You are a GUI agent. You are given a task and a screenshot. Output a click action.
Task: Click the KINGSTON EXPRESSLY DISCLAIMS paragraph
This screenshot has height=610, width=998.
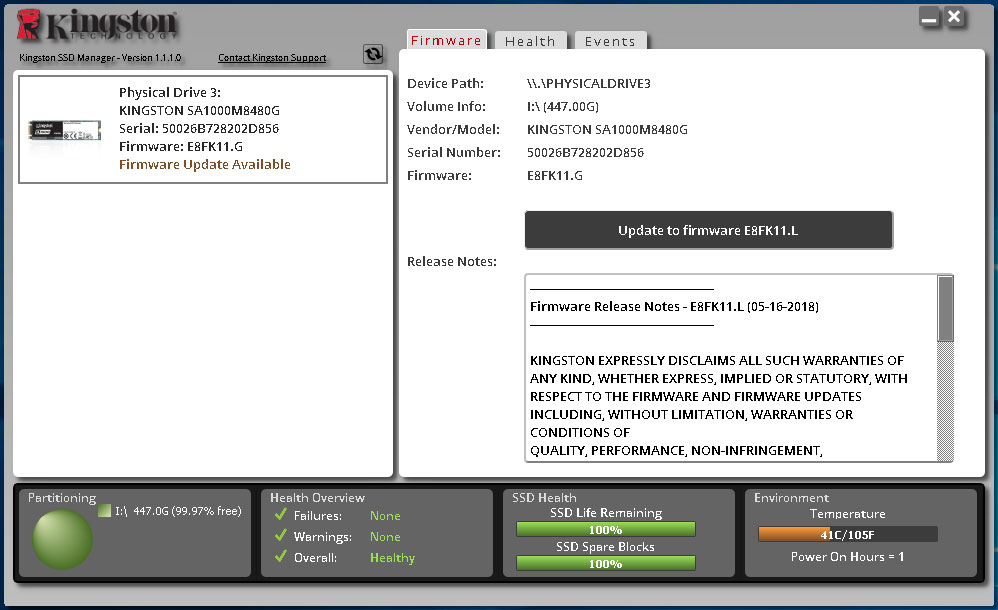719,405
